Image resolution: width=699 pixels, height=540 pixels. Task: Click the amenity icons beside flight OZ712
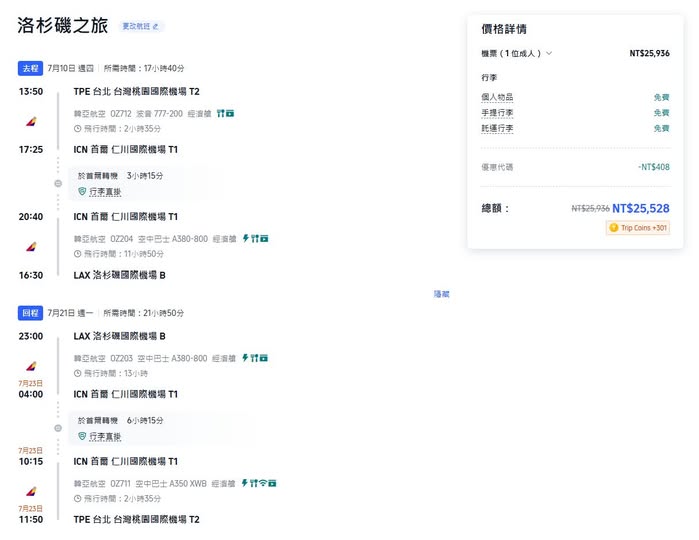225,114
